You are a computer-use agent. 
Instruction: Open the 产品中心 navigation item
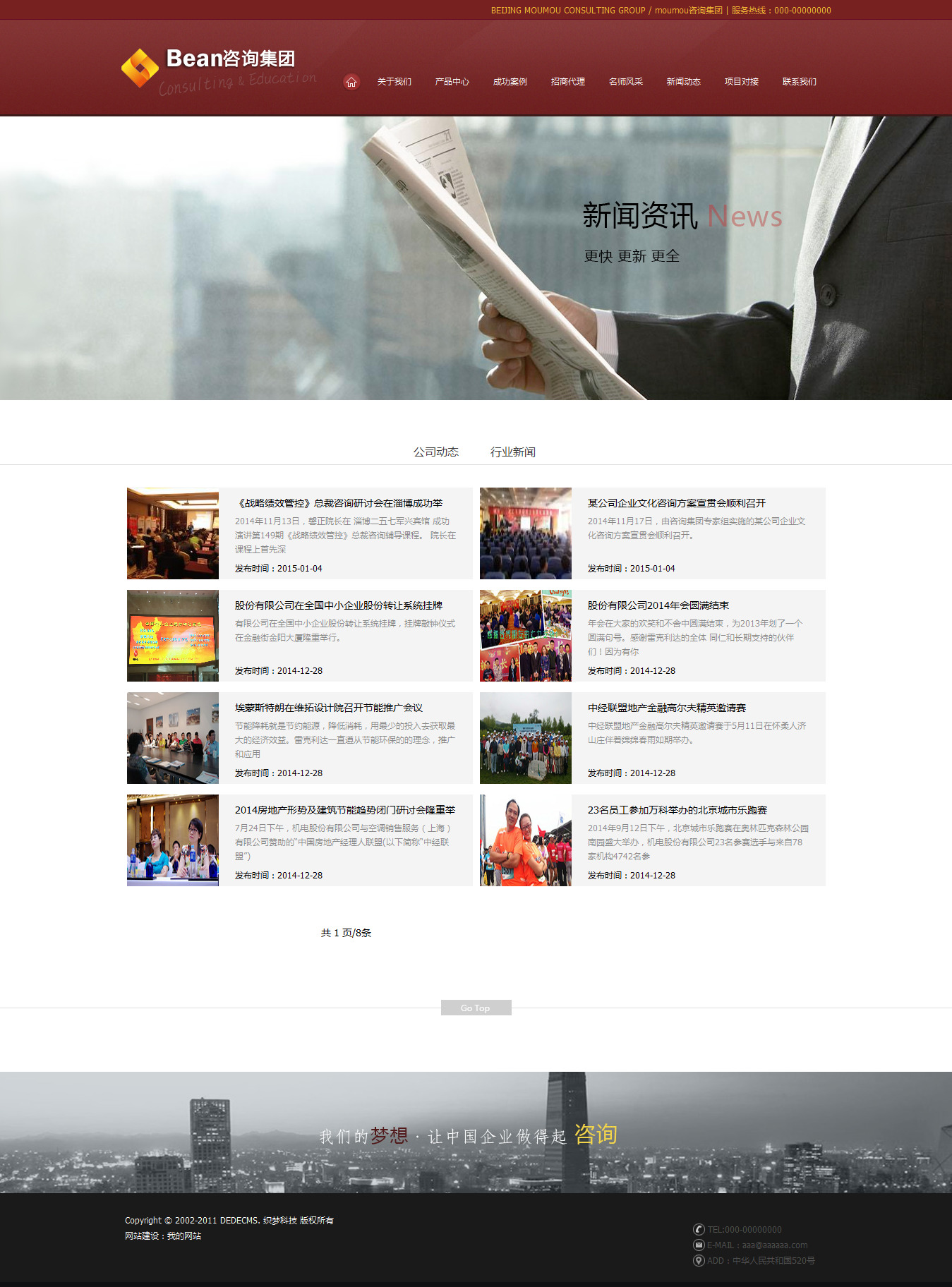click(452, 82)
